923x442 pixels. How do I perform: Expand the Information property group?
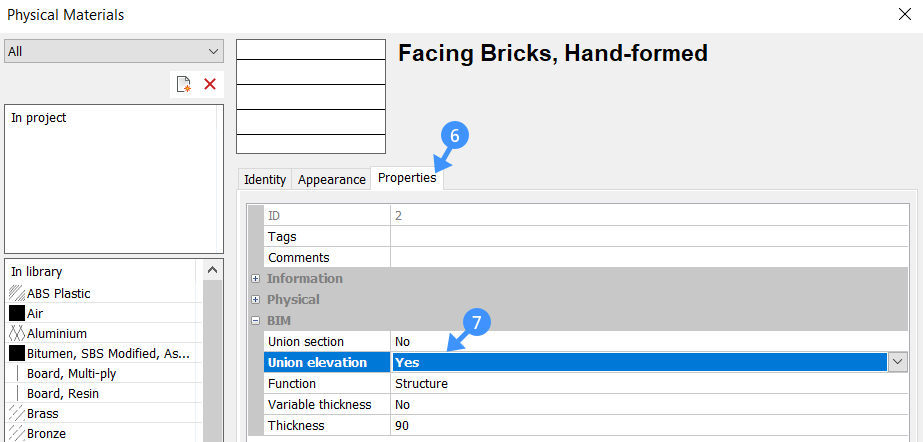(256, 279)
